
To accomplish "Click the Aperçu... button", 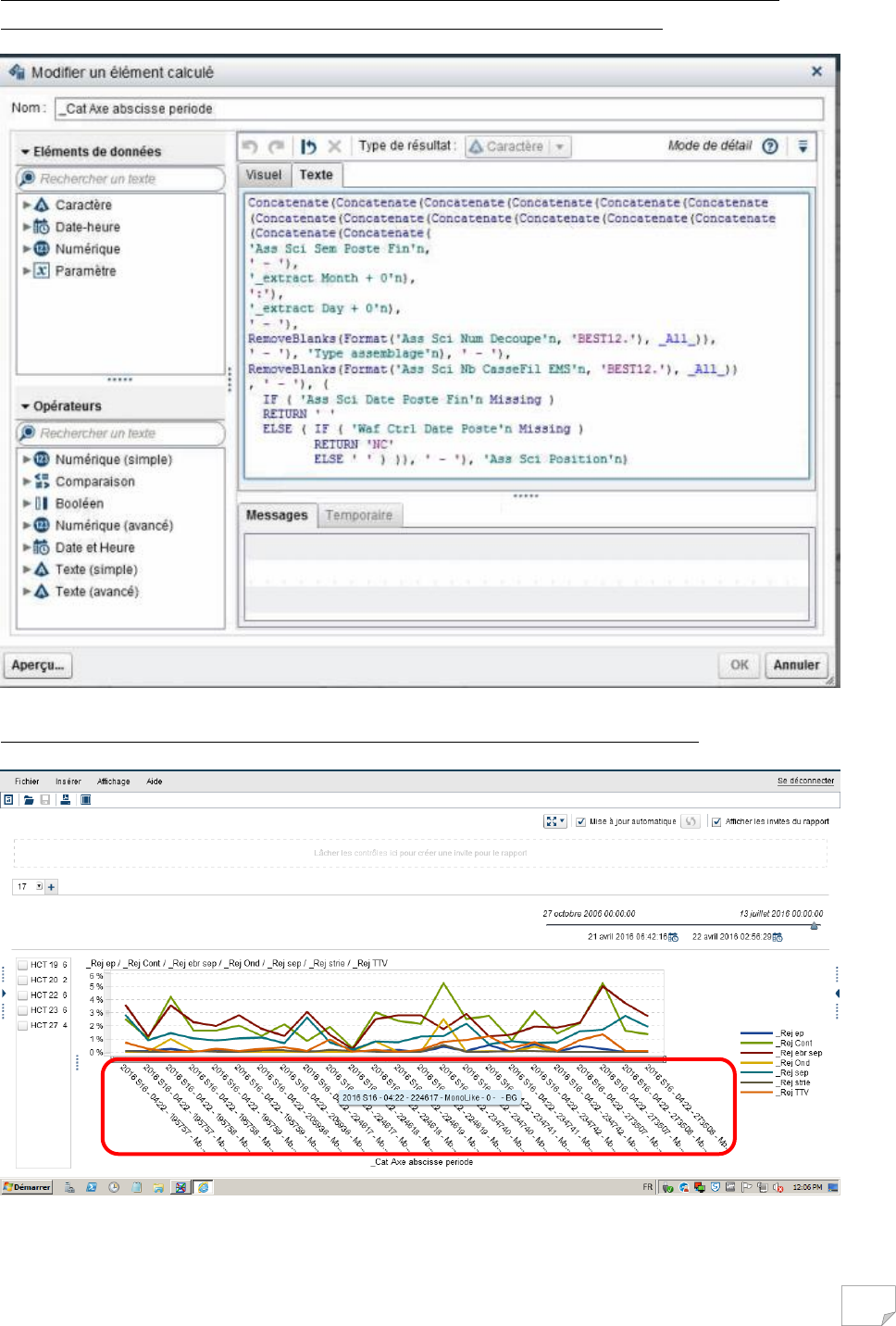I will pos(38,666).
